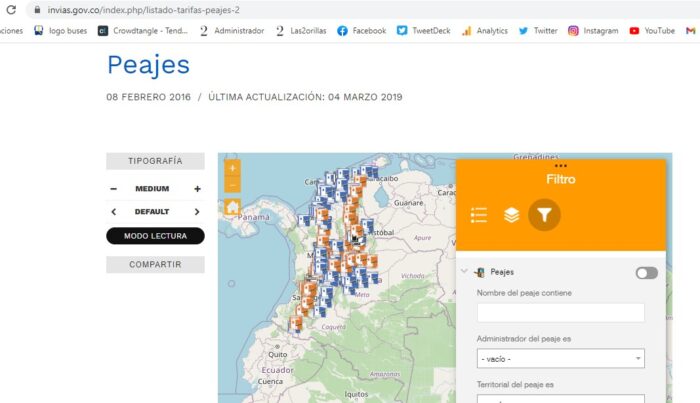Click the Peajes page title
The image size is (700, 403).
(x=149, y=65)
